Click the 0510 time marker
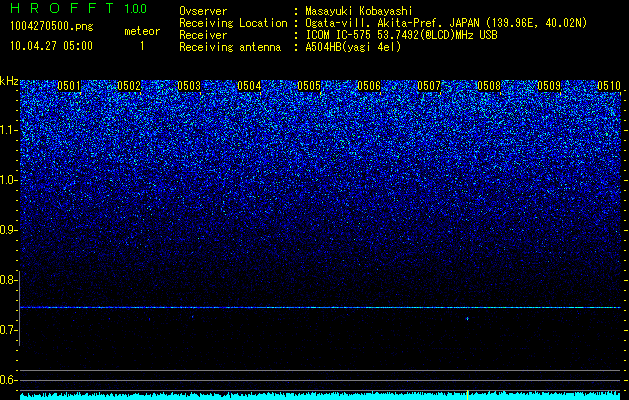The width and height of the screenshot is (629, 400). 609,86
